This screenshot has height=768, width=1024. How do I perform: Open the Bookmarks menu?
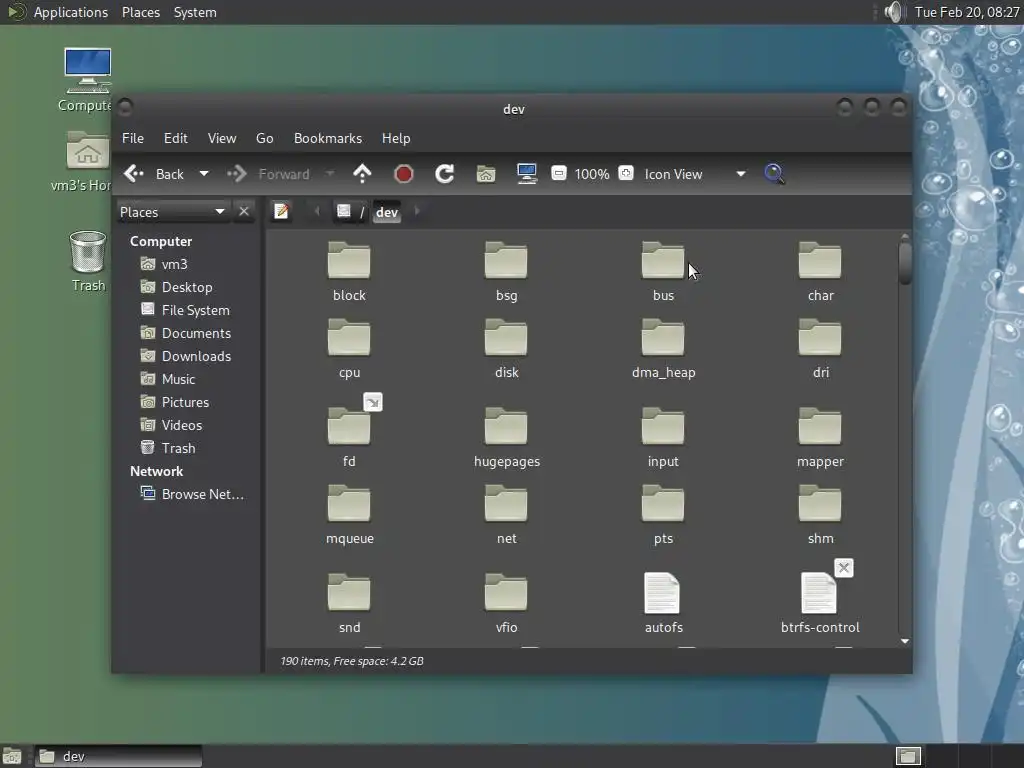tap(328, 138)
